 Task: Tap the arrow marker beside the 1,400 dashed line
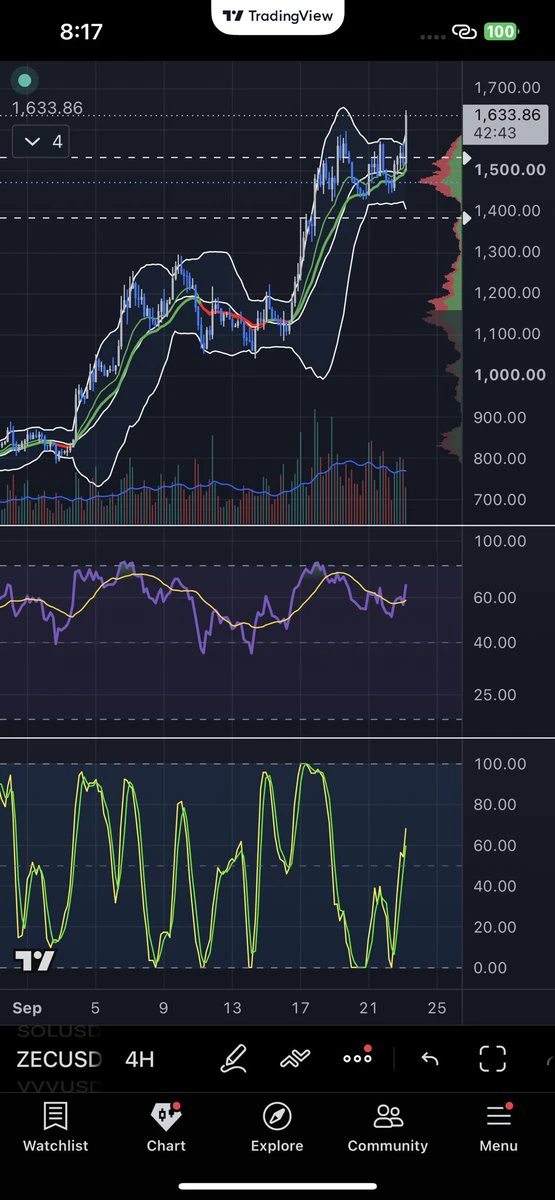465,217
